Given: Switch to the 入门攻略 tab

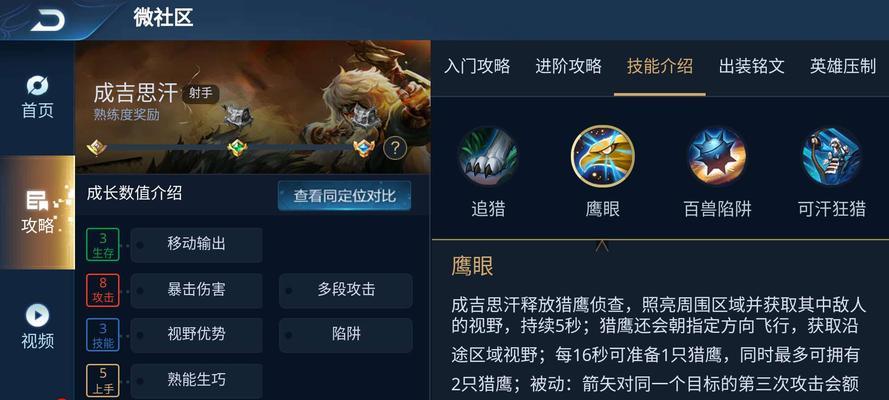Looking at the screenshot, I should click(477, 66).
